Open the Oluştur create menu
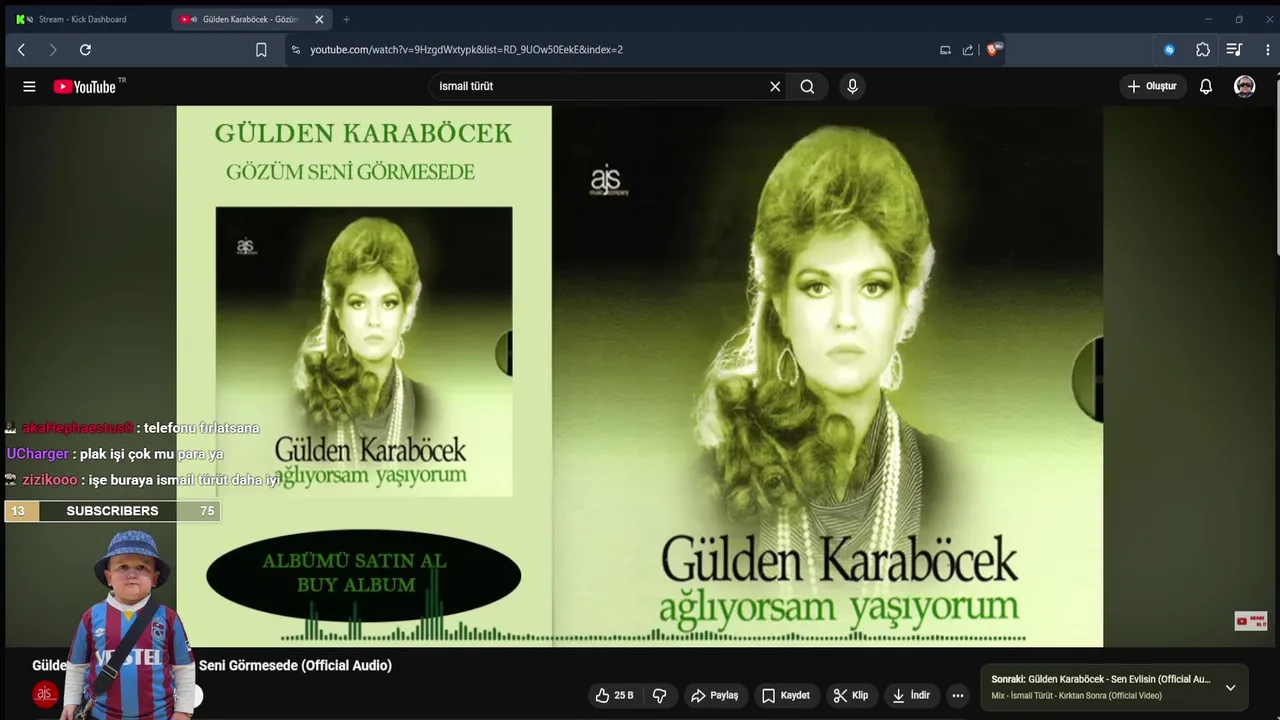The width and height of the screenshot is (1280, 720). (1152, 87)
